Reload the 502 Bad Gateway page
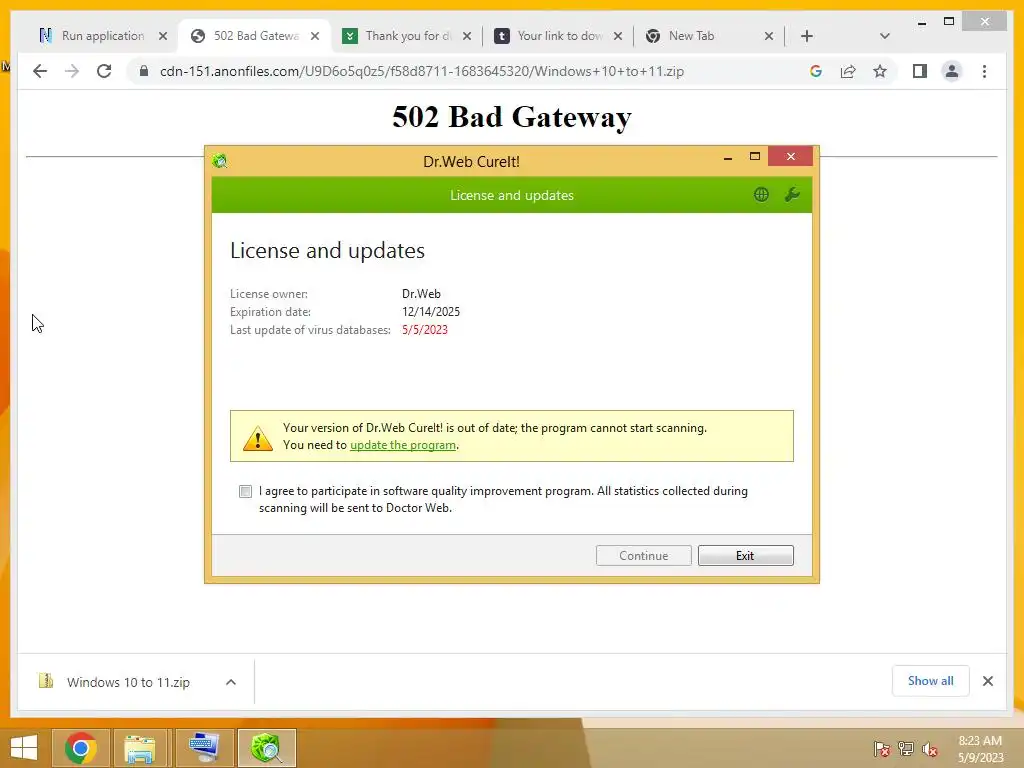Screen dimensions: 1024x768 (104, 71)
